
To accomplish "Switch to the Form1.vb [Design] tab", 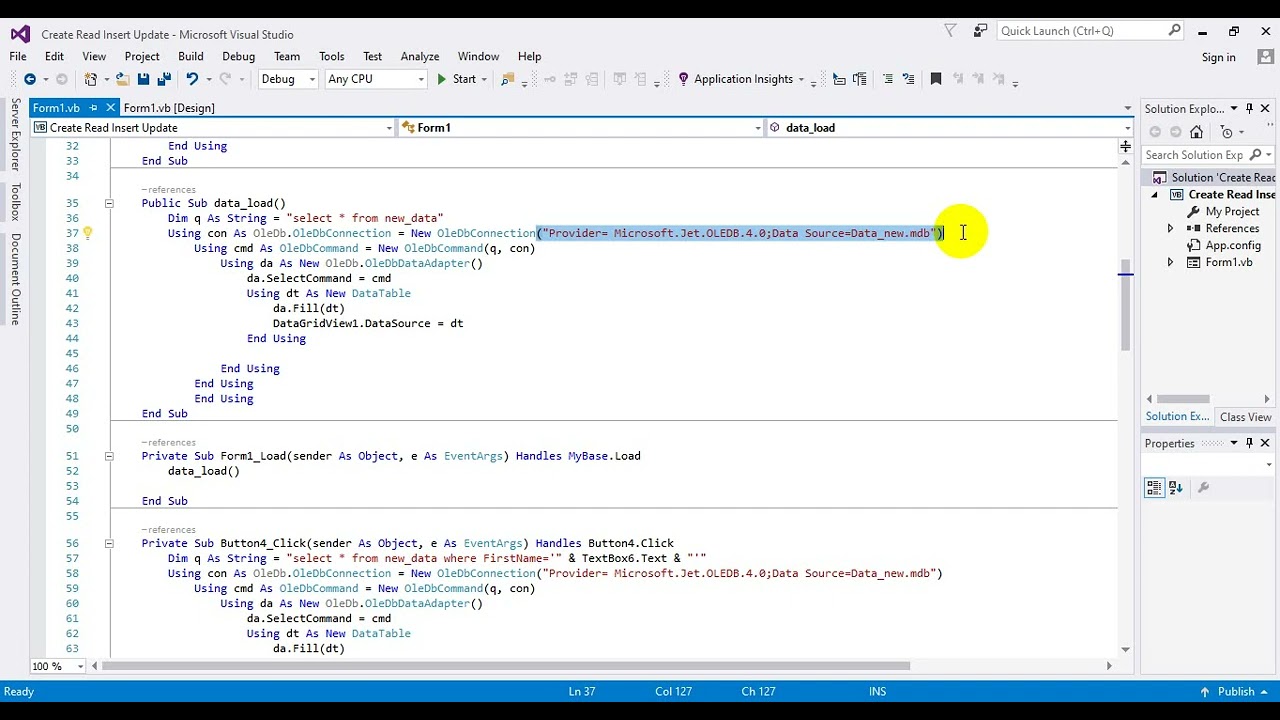I will coord(169,108).
